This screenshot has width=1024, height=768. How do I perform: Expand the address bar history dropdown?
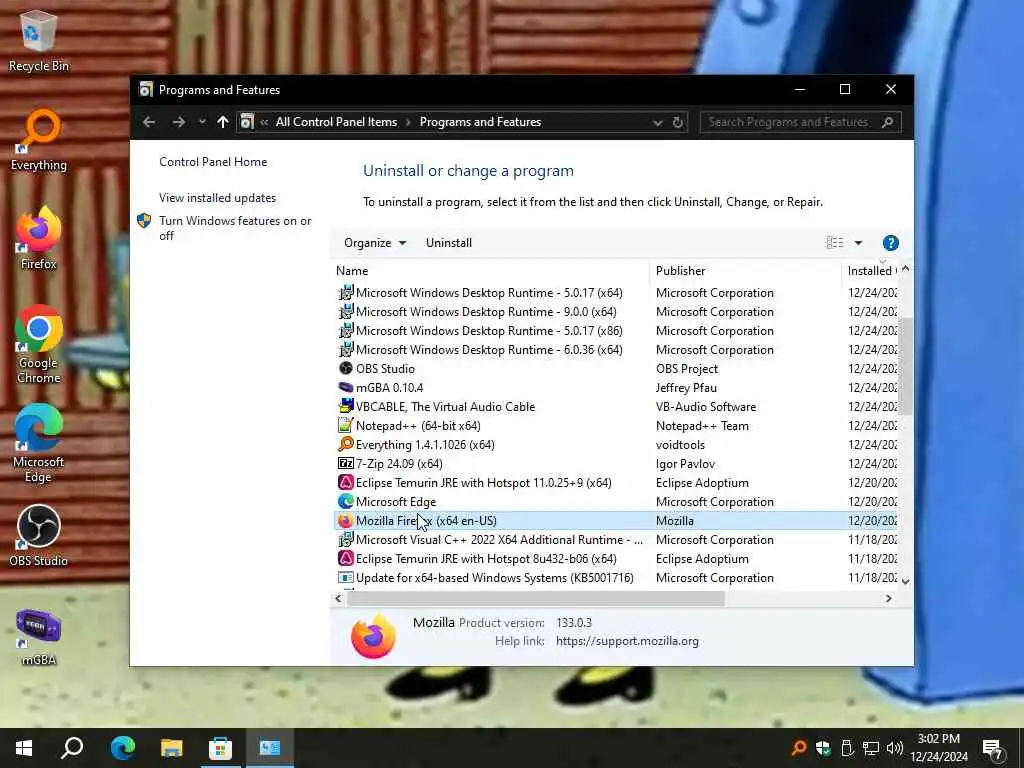(x=658, y=123)
